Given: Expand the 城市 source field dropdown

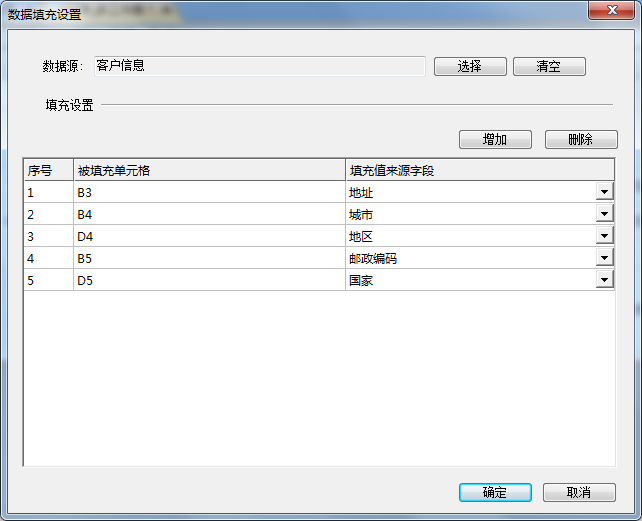Looking at the screenshot, I should 604,214.
